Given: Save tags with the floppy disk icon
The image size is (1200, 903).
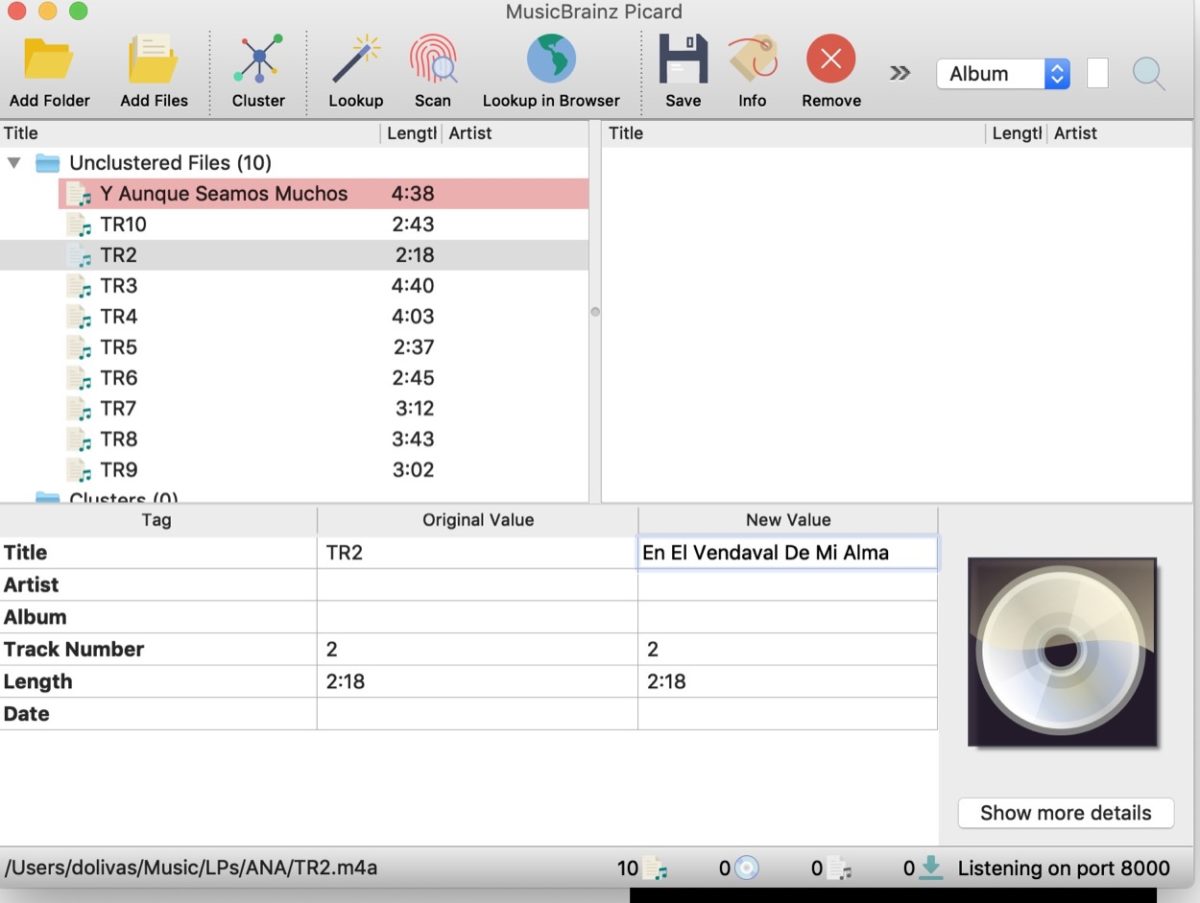Looking at the screenshot, I should [683, 60].
